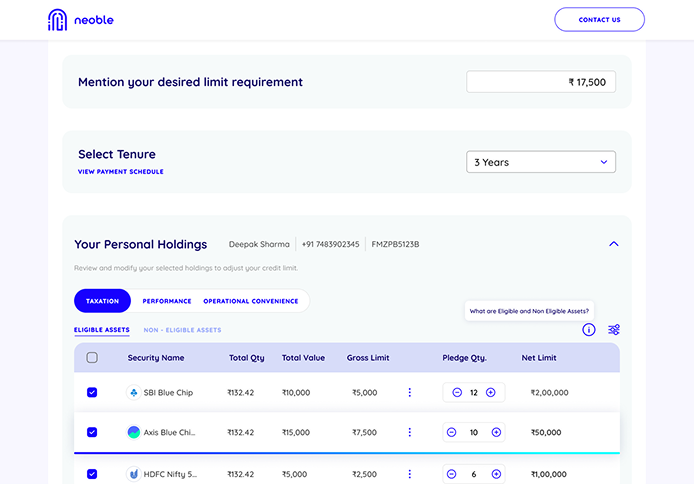Select the Eligible Assets tab

point(102,330)
